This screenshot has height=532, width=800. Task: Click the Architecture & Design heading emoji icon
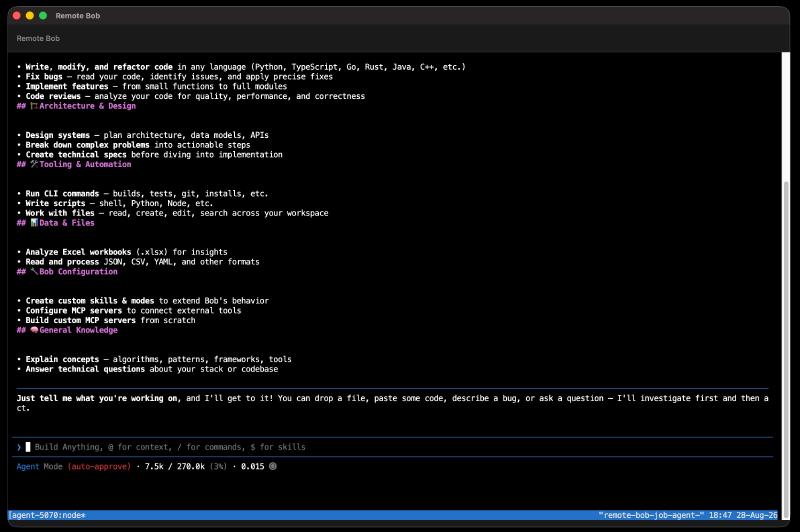pyautogui.click(x=34, y=106)
